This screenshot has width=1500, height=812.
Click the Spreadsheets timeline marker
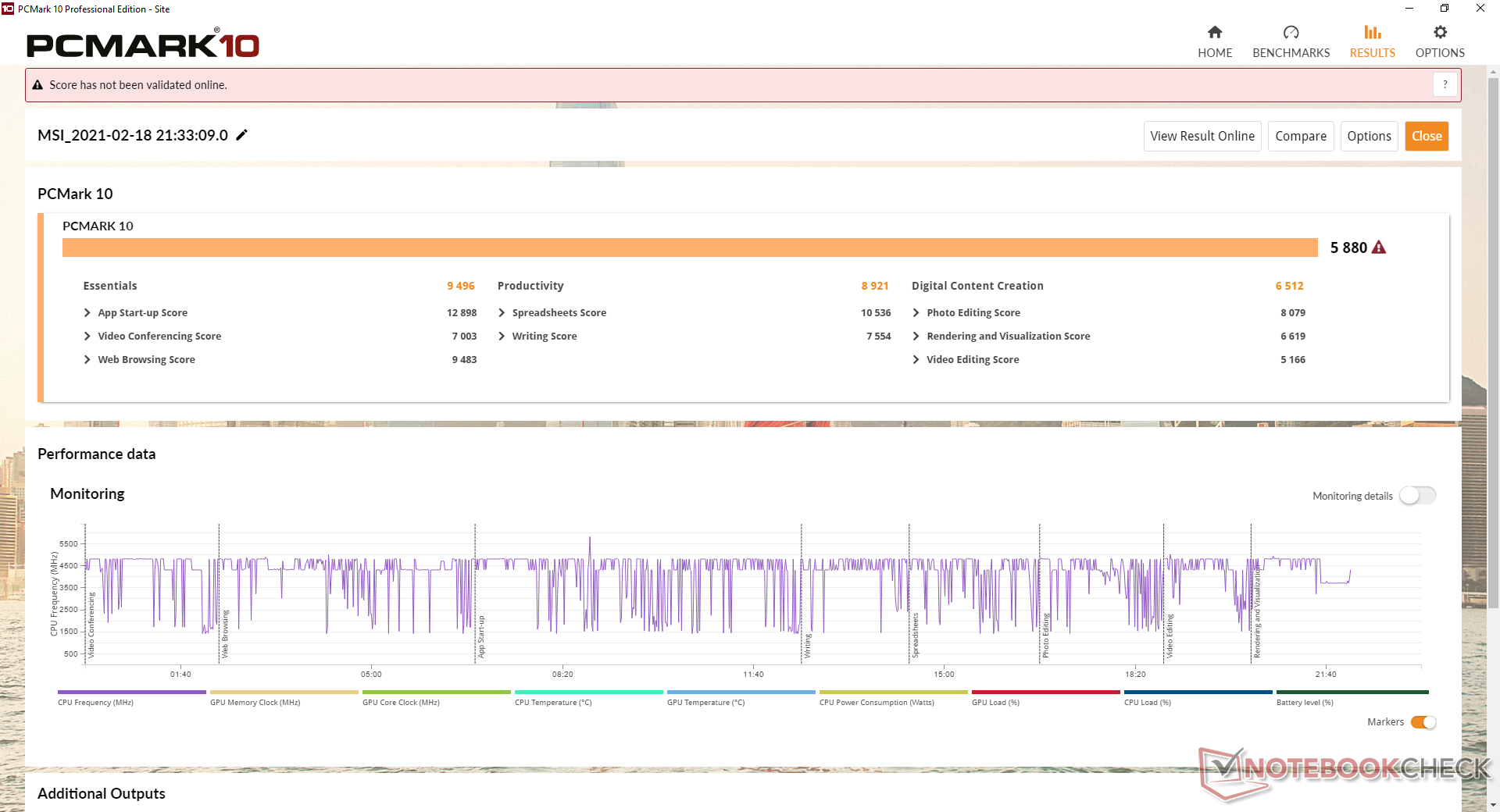click(916, 636)
